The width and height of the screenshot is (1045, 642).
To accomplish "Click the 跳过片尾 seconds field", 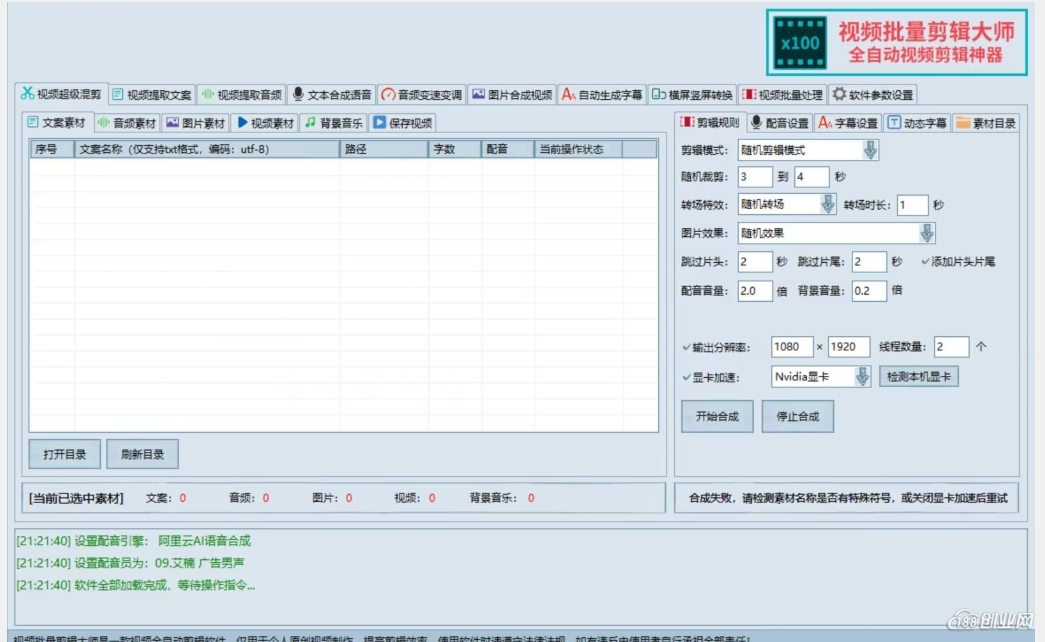I will 869,261.
